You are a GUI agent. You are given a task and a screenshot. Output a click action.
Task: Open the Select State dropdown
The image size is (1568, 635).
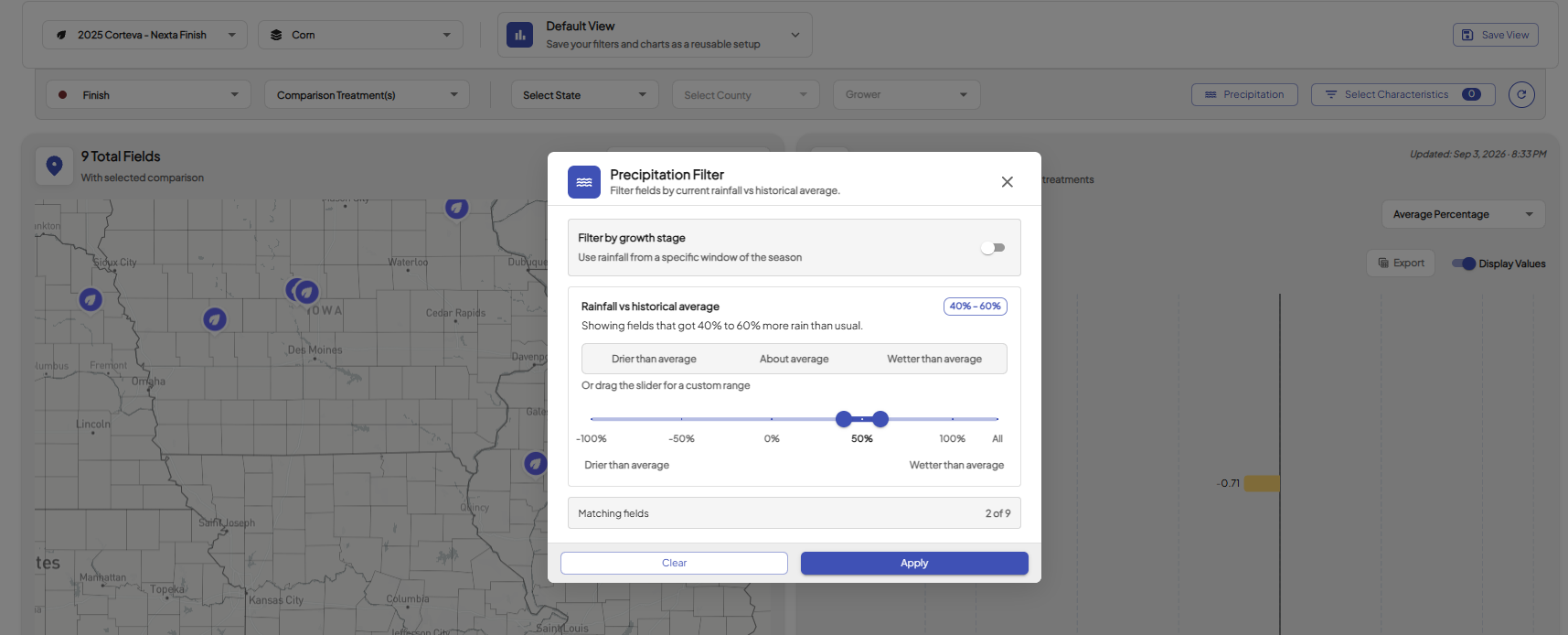click(x=585, y=95)
